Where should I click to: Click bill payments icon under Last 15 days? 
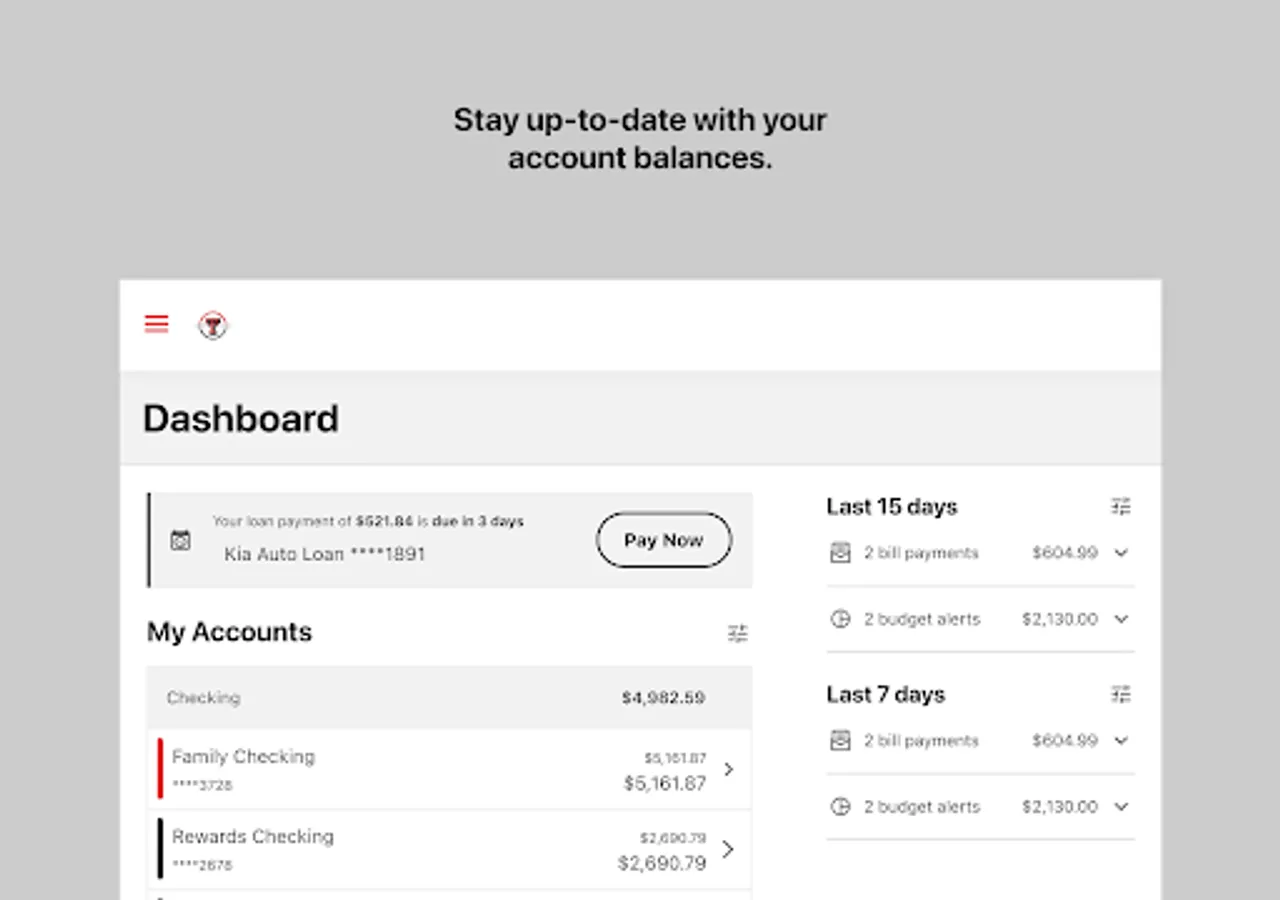point(840,553)
